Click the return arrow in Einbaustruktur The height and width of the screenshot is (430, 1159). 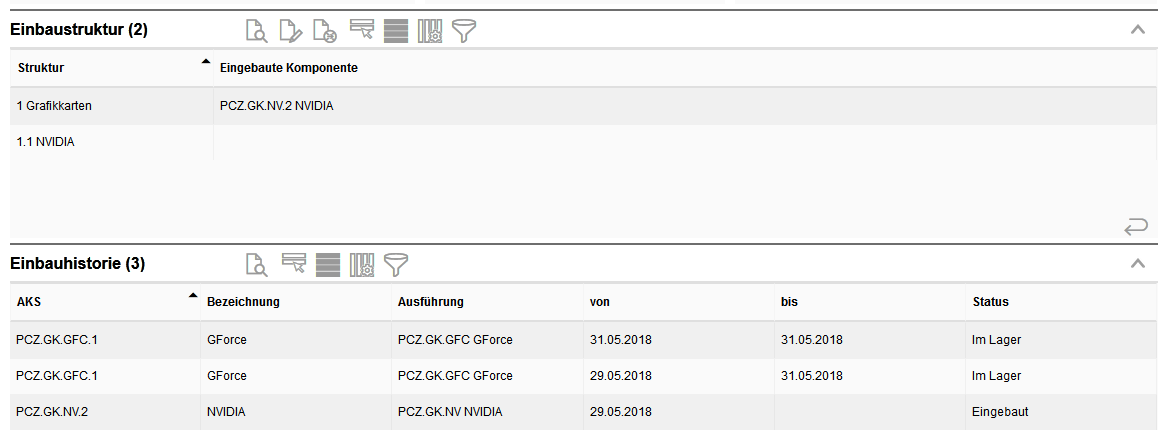(1136, 228)
